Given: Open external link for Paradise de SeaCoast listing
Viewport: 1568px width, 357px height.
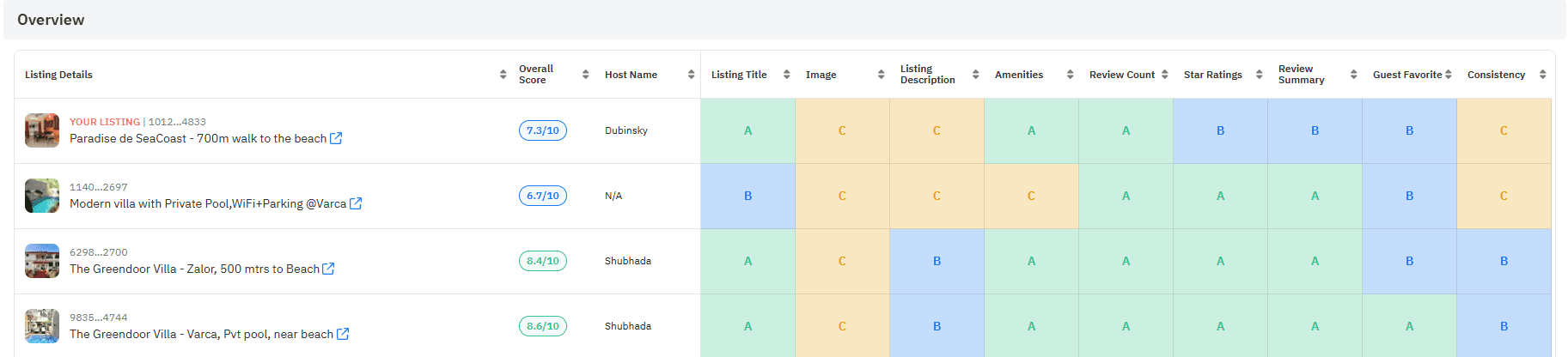Looking at the screenshot, I should tap(336, 138).
